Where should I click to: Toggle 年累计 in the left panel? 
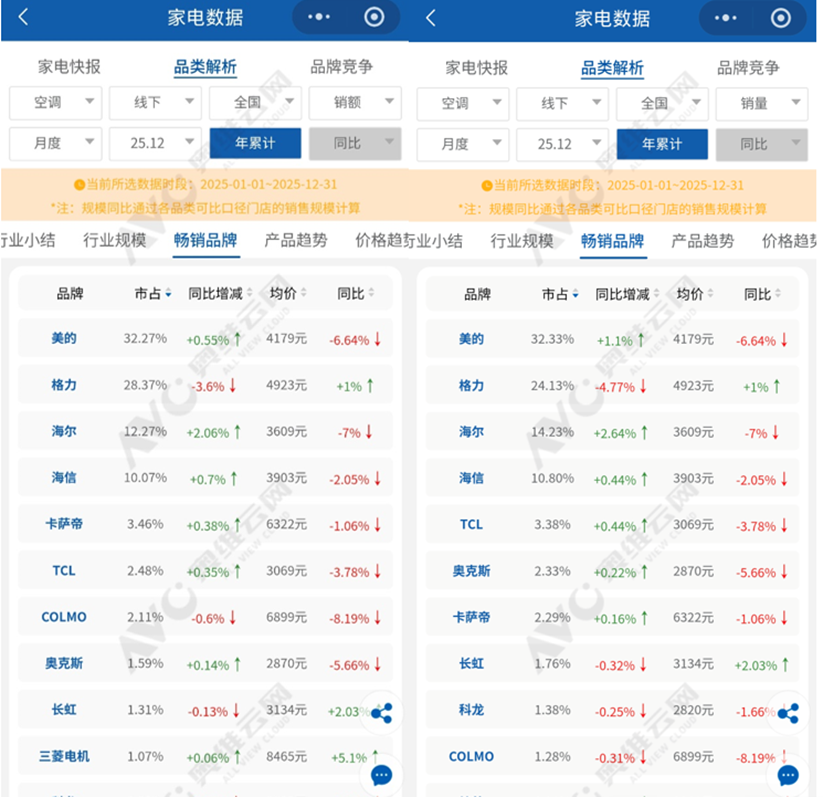pyautogui.click(x=255, y=143)
